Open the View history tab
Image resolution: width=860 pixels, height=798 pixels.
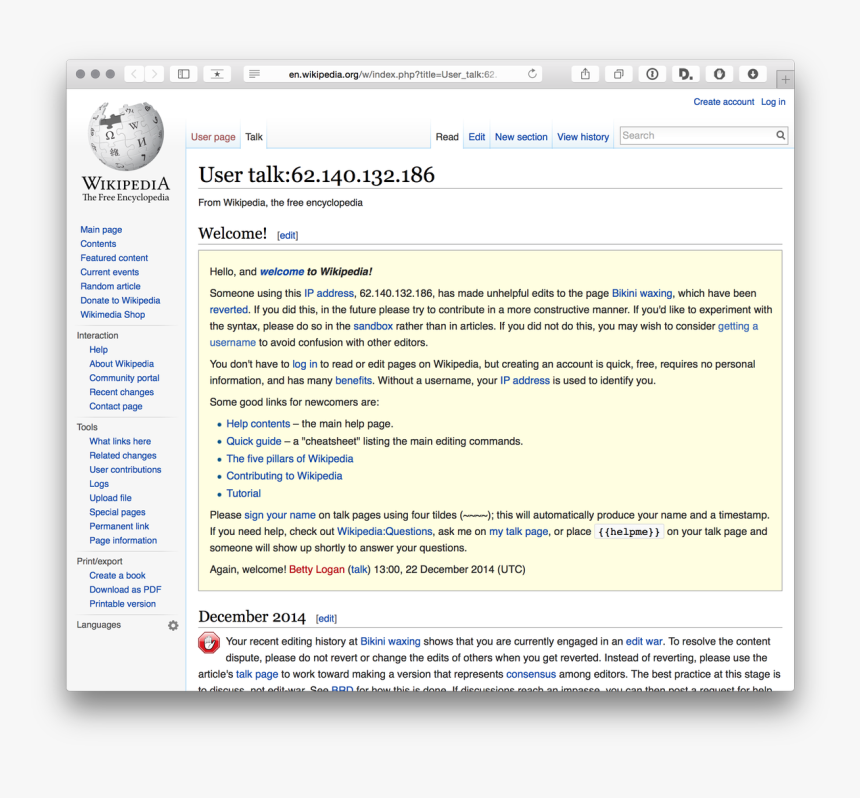(583, 137)
